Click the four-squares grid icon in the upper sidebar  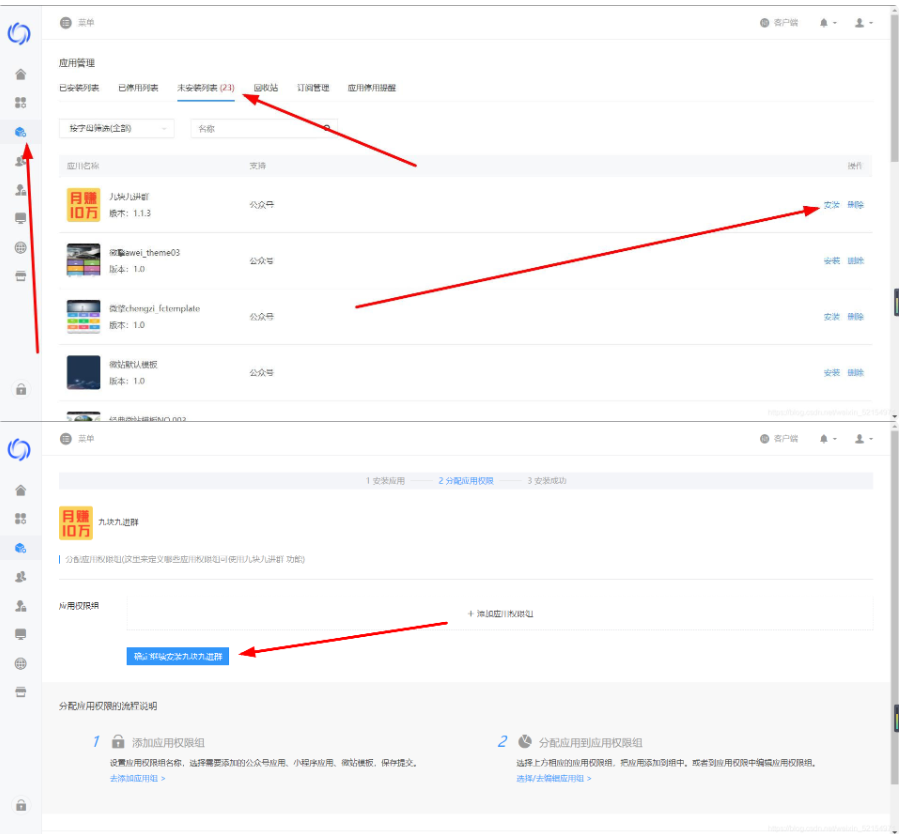tap(21, 103)
